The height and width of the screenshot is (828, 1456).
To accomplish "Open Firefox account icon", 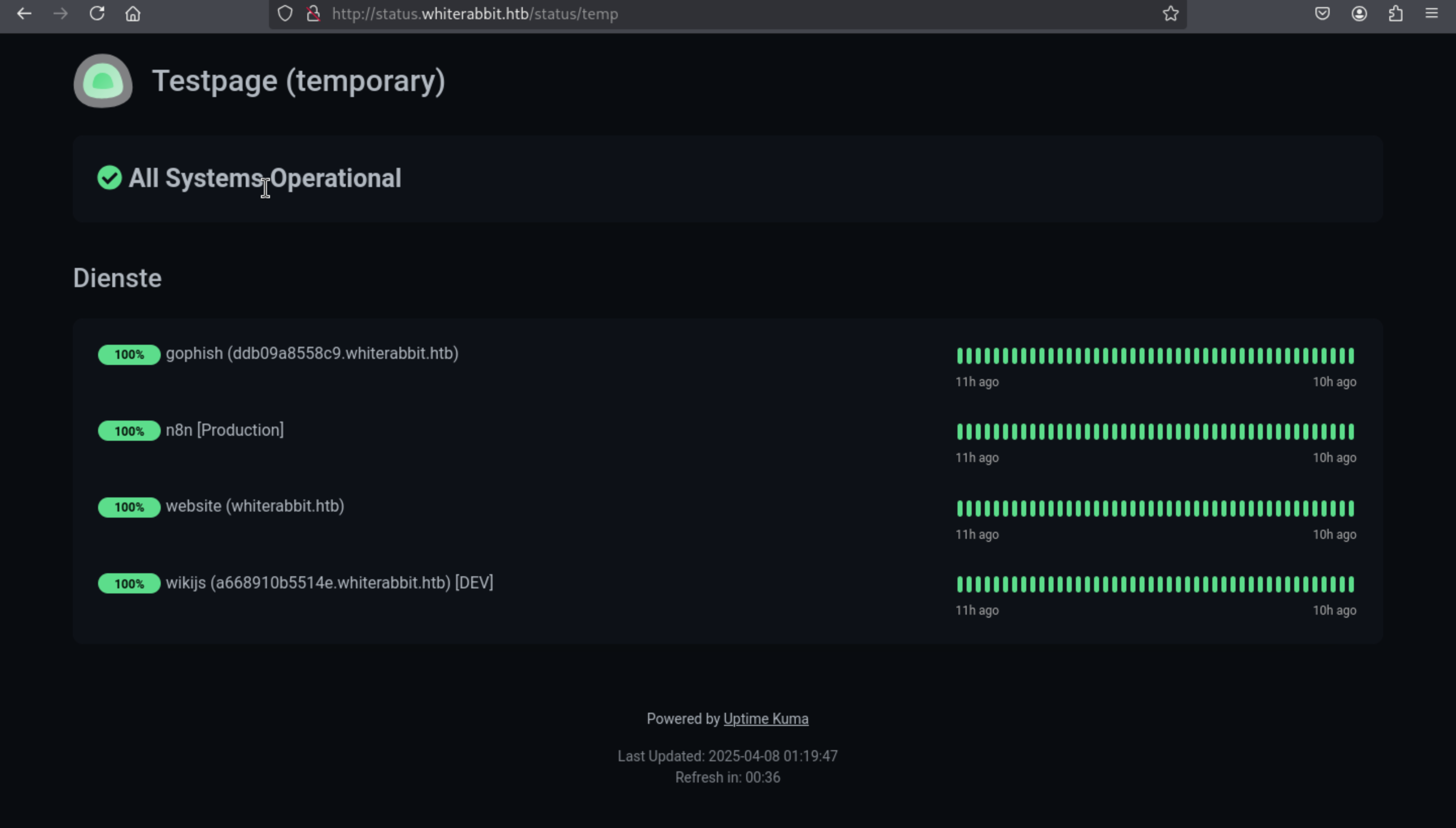I will pos(1359,14).
